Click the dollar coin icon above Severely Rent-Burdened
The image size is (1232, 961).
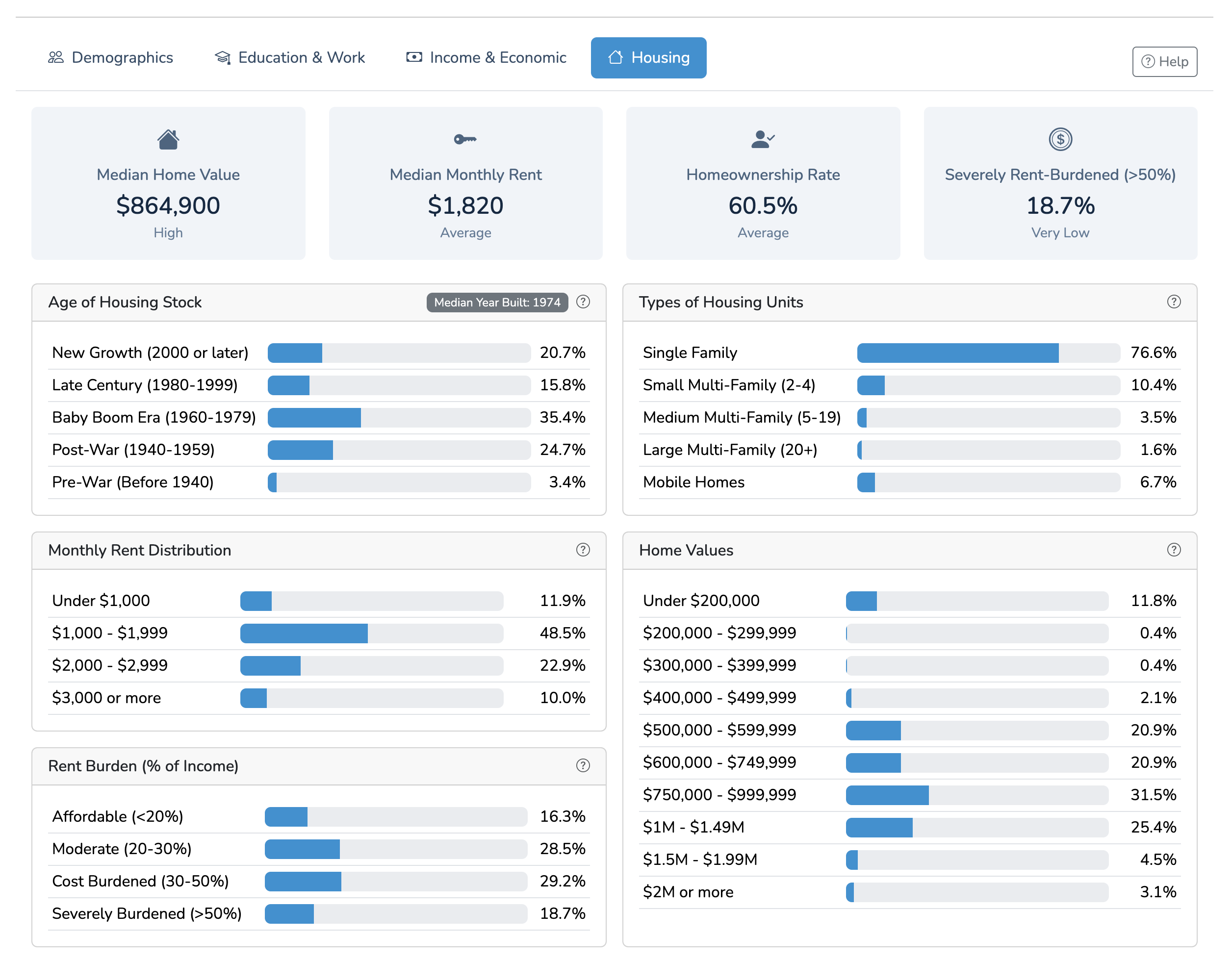click(1060, 139)
